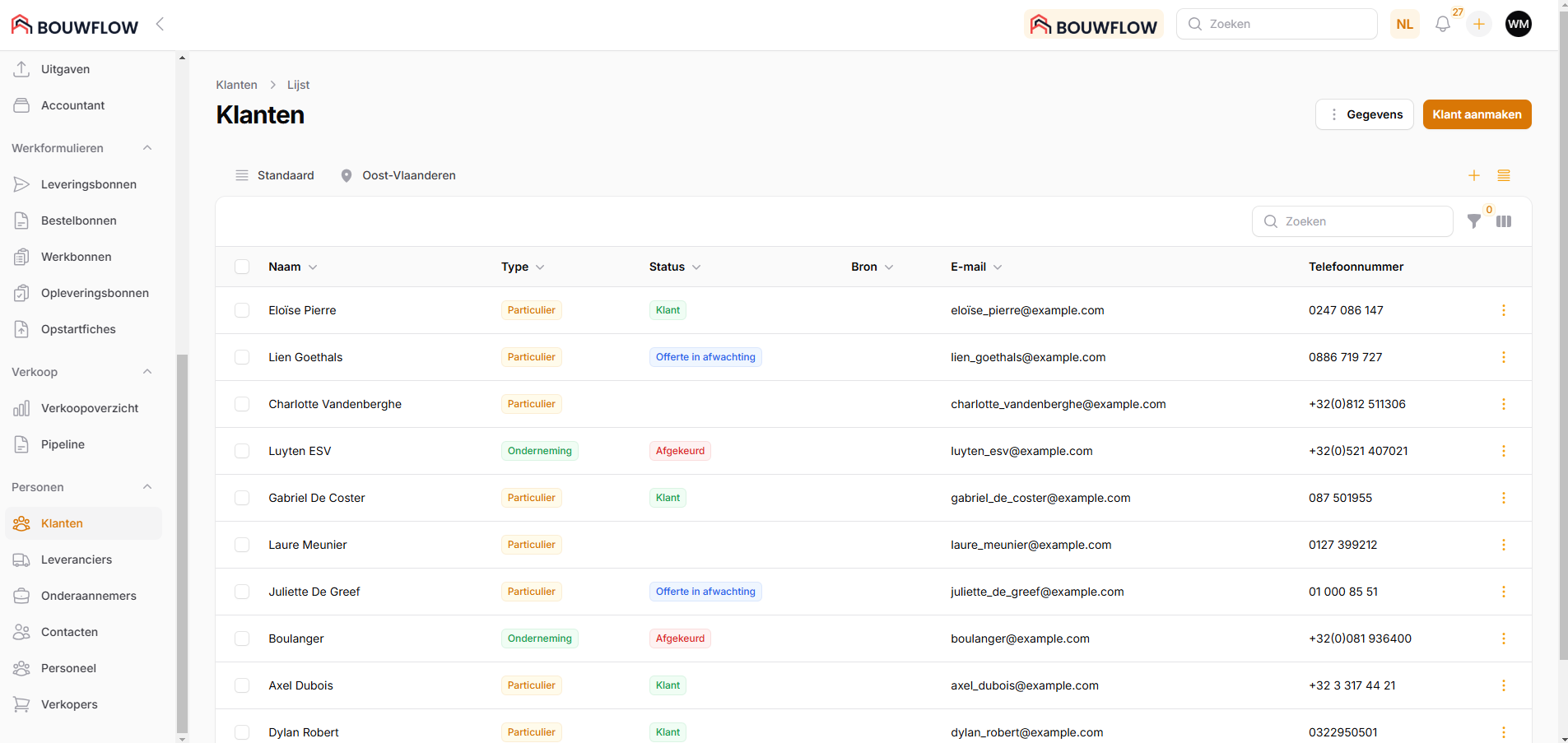Open the notifications bell icon
This screenshot has width=1568, height=743.
pyautogui.click(x=1442, y=25)
